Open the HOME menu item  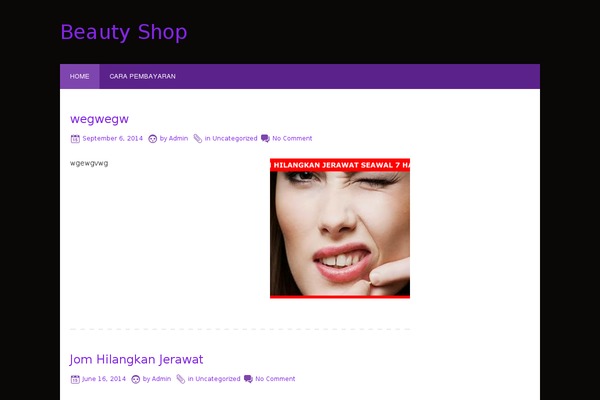(80, 77)
